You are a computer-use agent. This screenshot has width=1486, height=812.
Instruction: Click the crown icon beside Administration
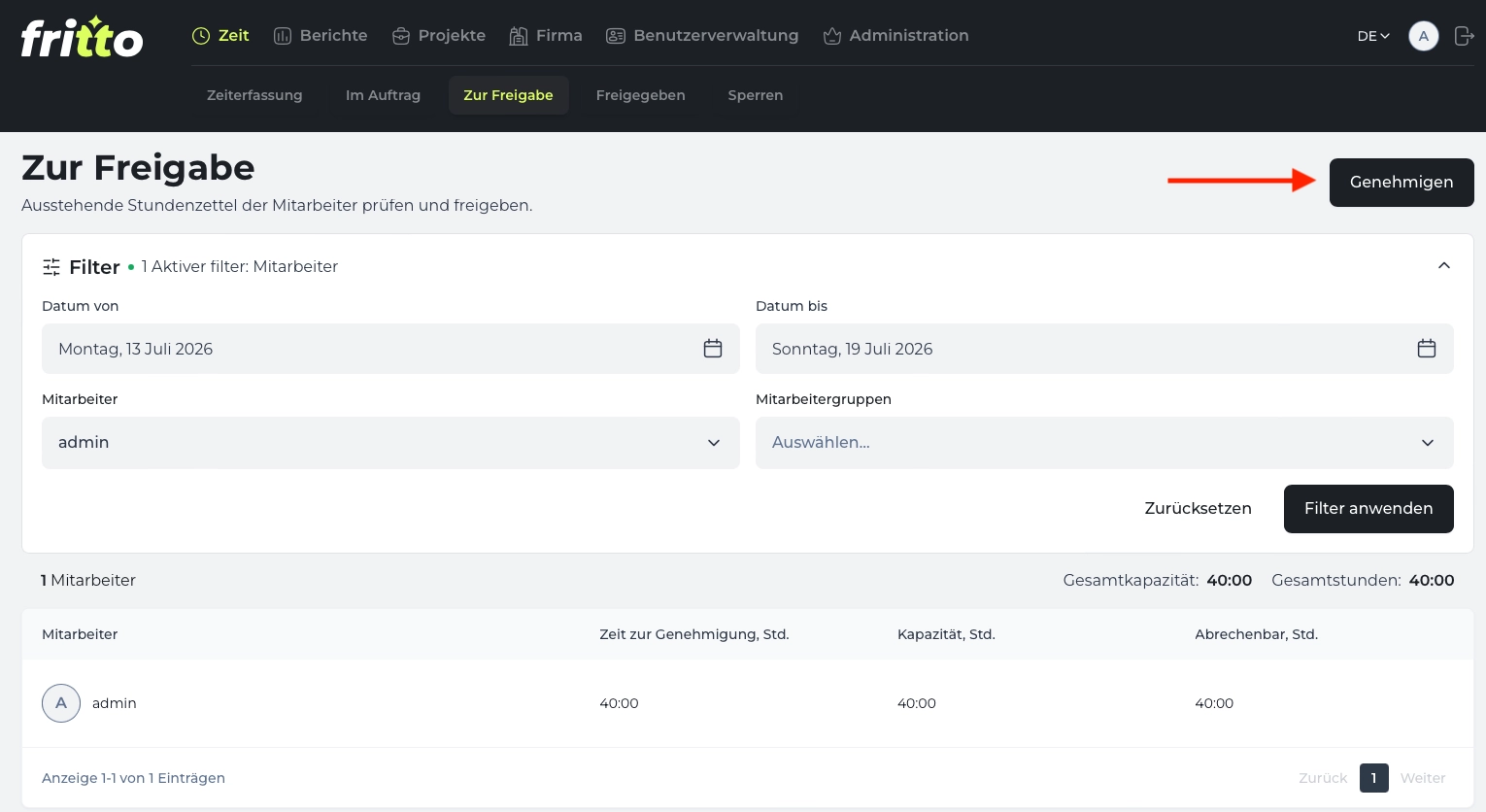click(832, 36)
